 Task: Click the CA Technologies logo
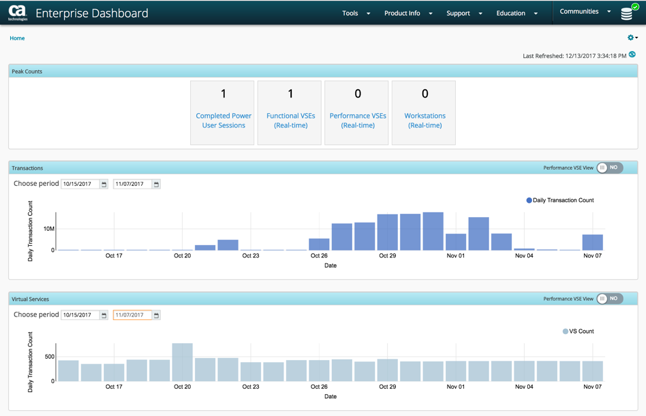(x=17, y=12)
